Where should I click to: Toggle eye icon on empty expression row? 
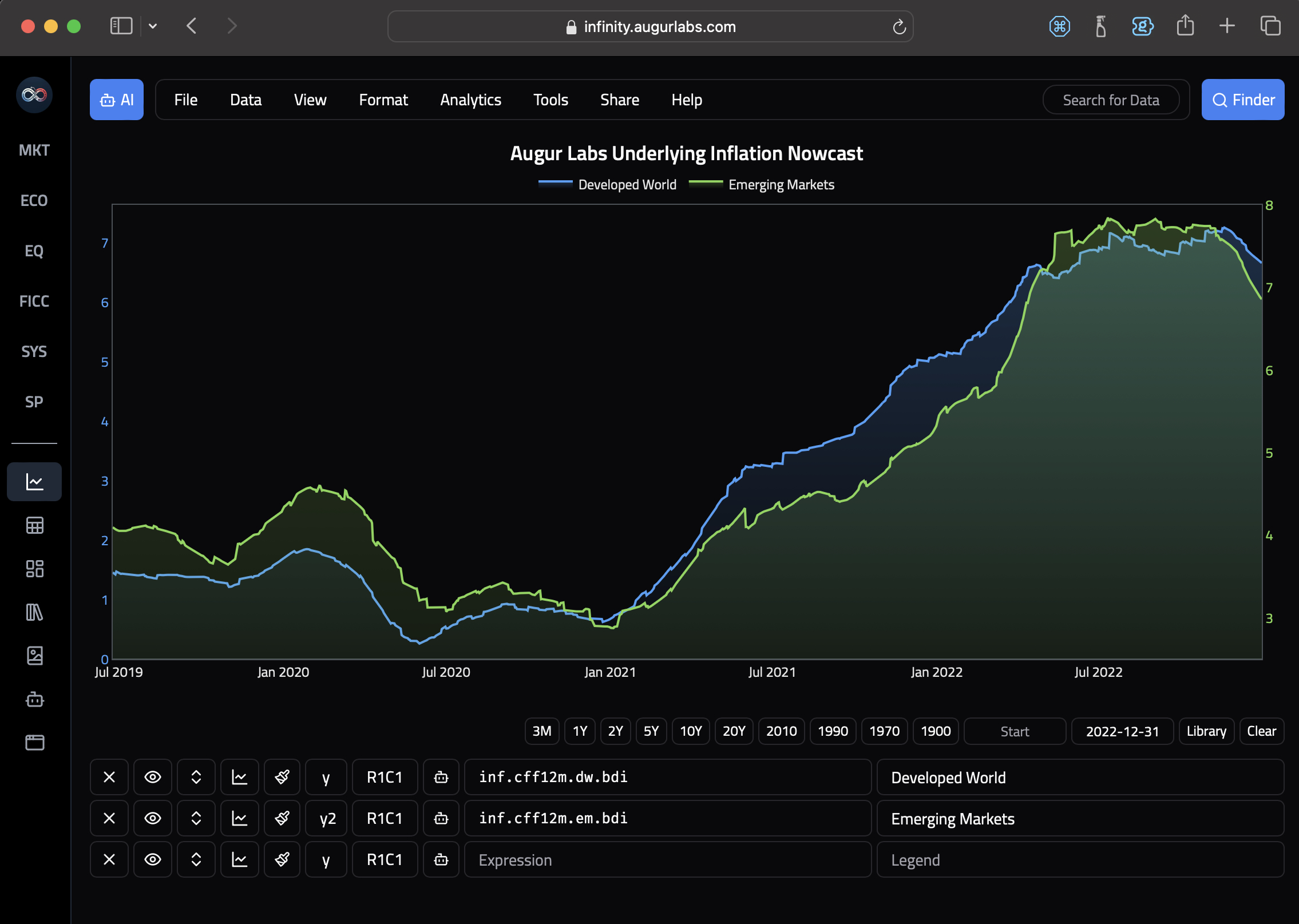coord(153,859)
